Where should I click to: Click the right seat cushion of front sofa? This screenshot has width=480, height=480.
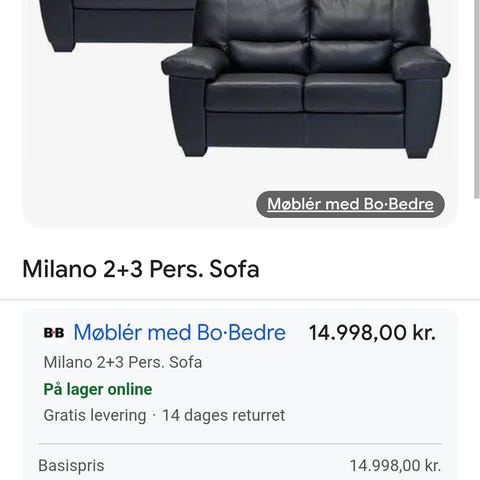[353, 93]
